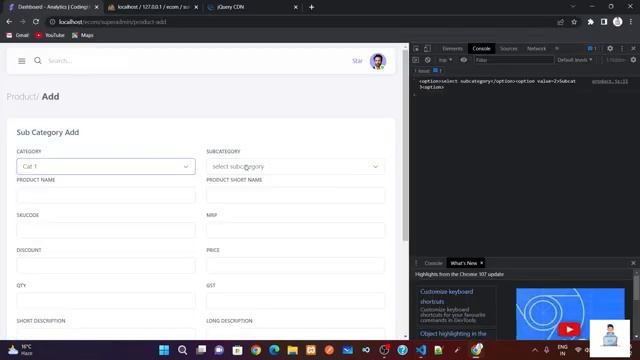640x360 pixels.
Task: Click the browser address bar
Action: [x=302, y=22]
